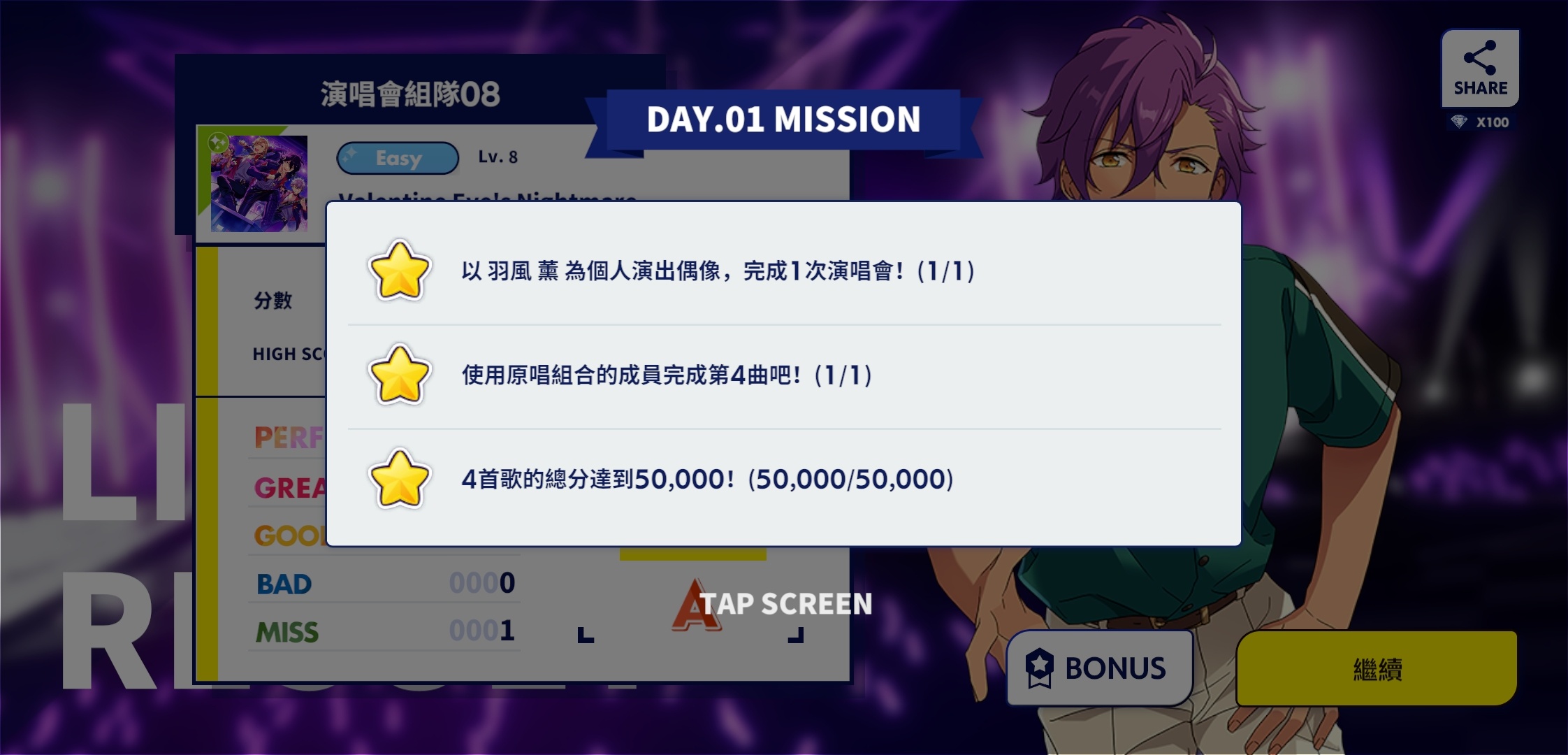Click the yellow progress bar below dialog

(x=693, y=554)
